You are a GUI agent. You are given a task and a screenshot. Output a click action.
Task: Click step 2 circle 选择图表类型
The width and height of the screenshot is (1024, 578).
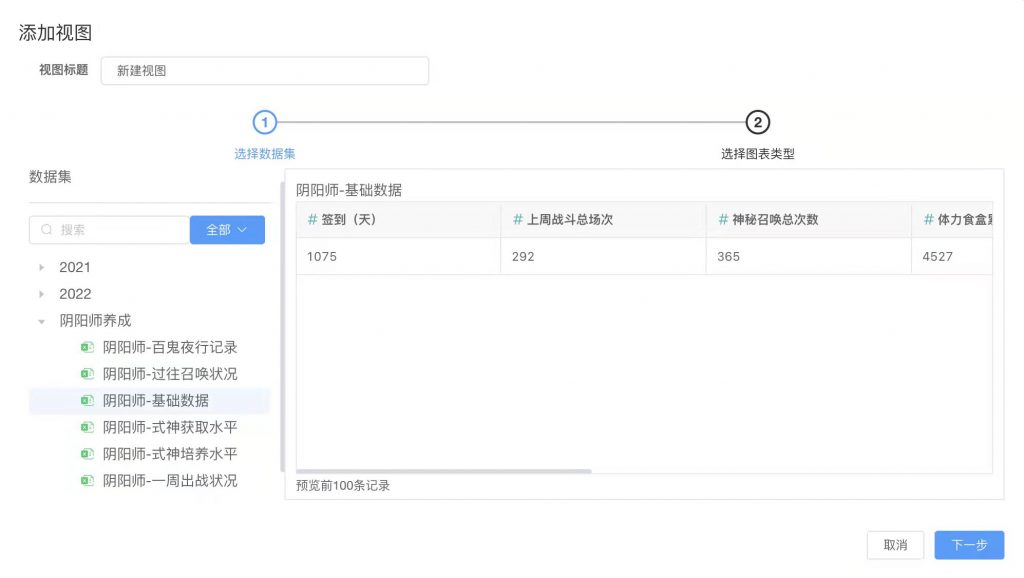pos(758,122)
